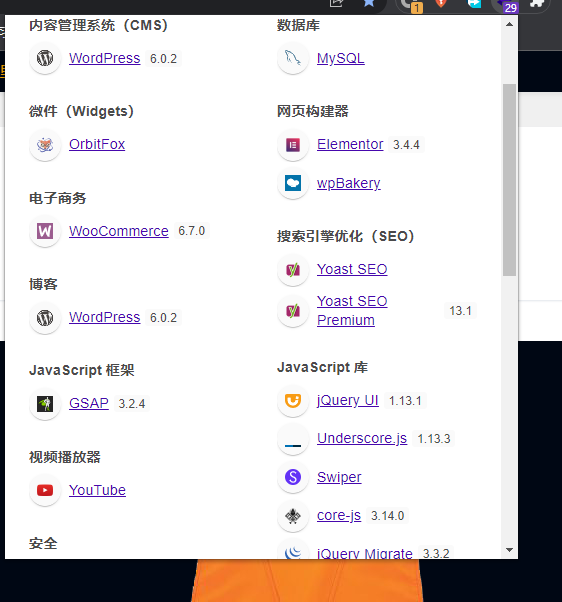Open the Elementor link
562x602 pixels.
(x=350, y=144)
